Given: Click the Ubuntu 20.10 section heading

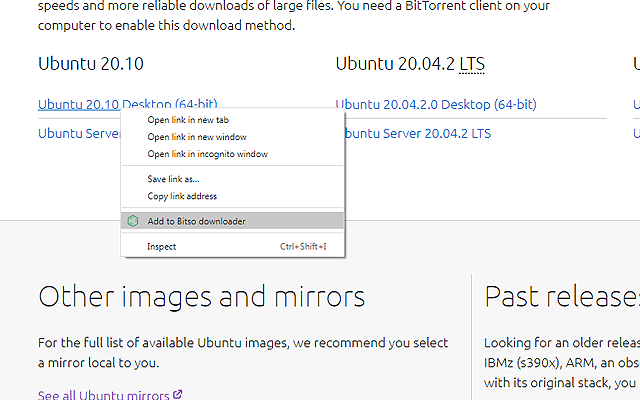Looking at the screenshot, I should (91, 64).
